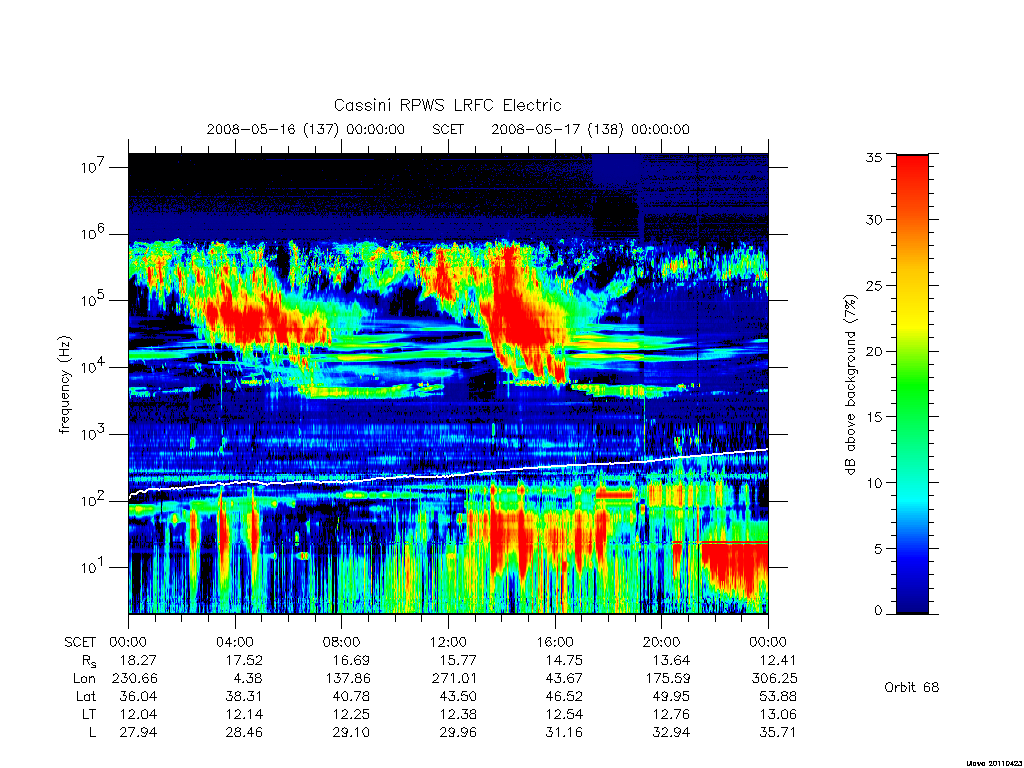Click the colorbar value 20
This screenshot has width=1024, height=768.
tap(873, 351)
